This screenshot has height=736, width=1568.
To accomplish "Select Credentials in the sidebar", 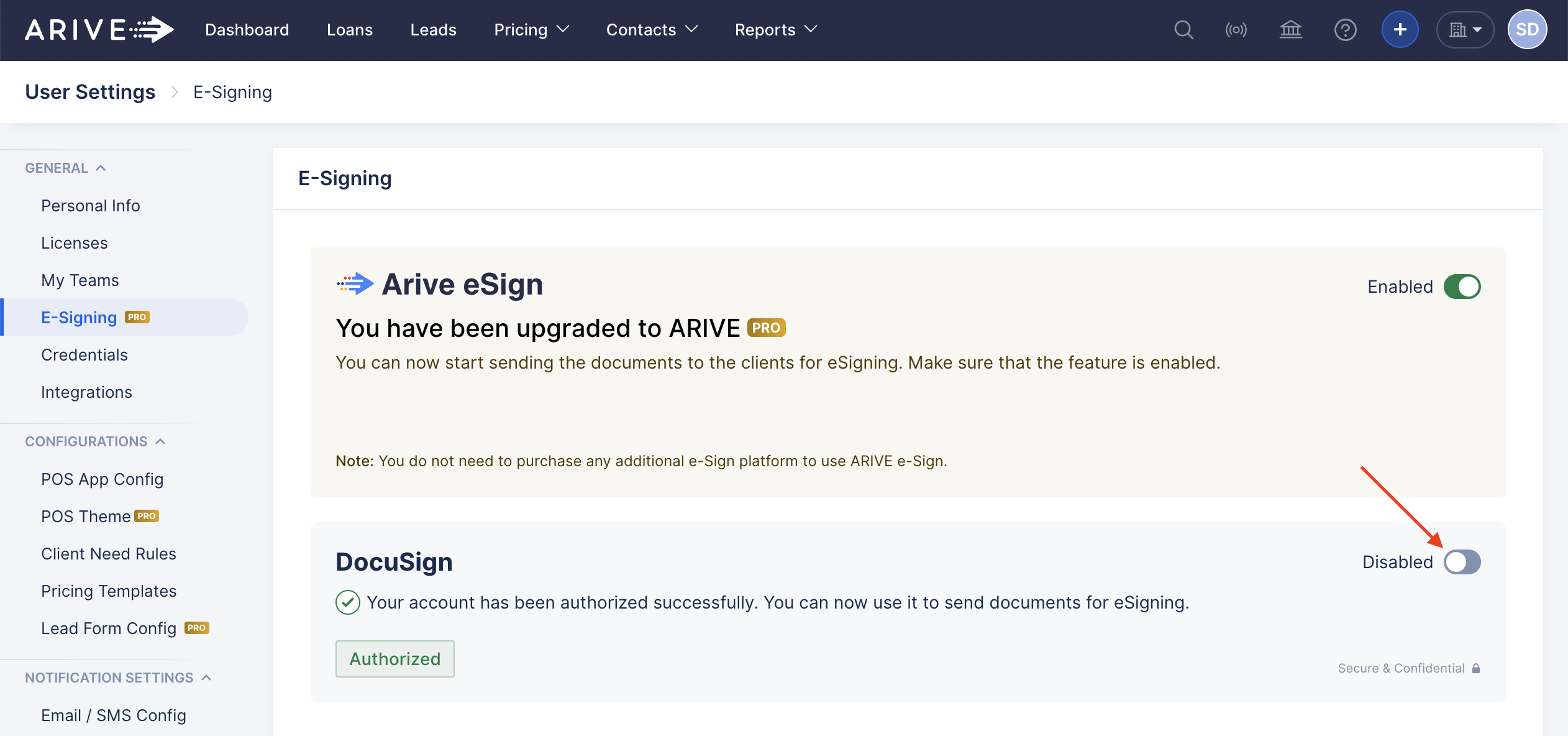I will [84, 355].
